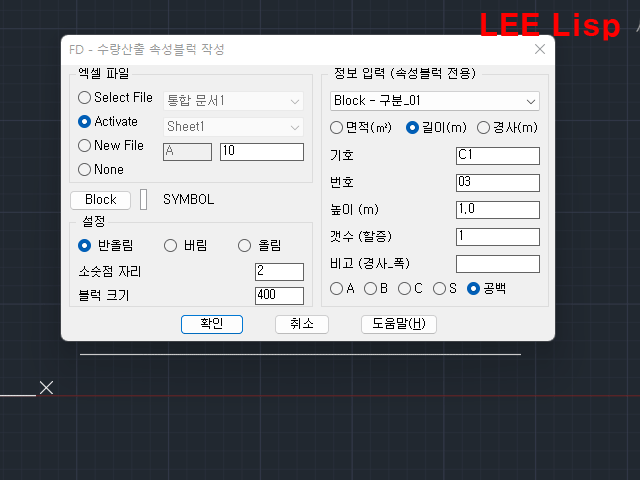Click the column A input field
Viewport: 640px width, 480px height.
coord(187,152)
